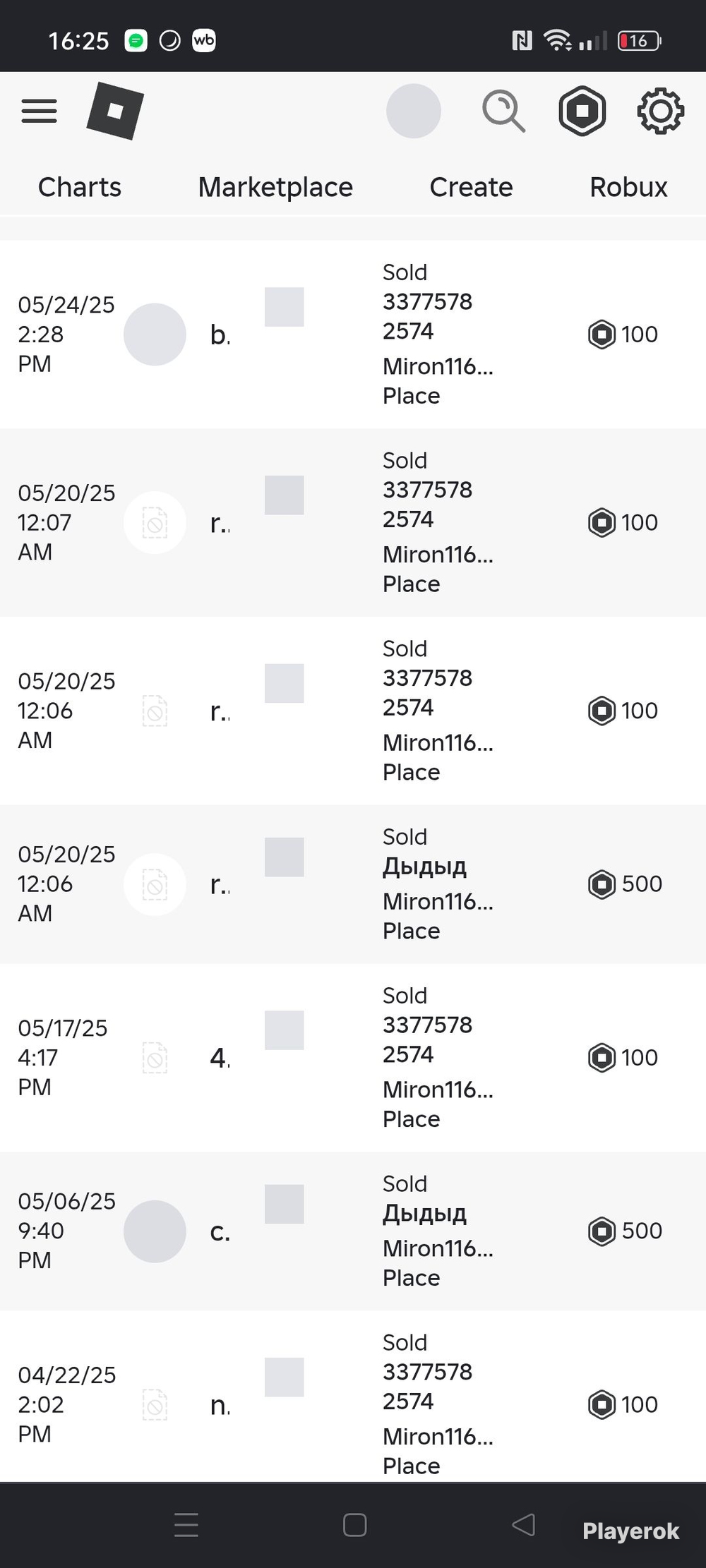The height and width of the screenshot is (1568, 706).
Task: Open the Robux balance hexagon icon
Action: [582, 111]
